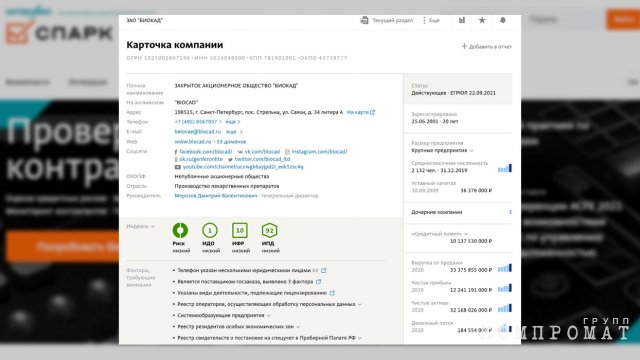Click 'Добавить в отчет' button

pyautogui.click(x=487, y=47)
